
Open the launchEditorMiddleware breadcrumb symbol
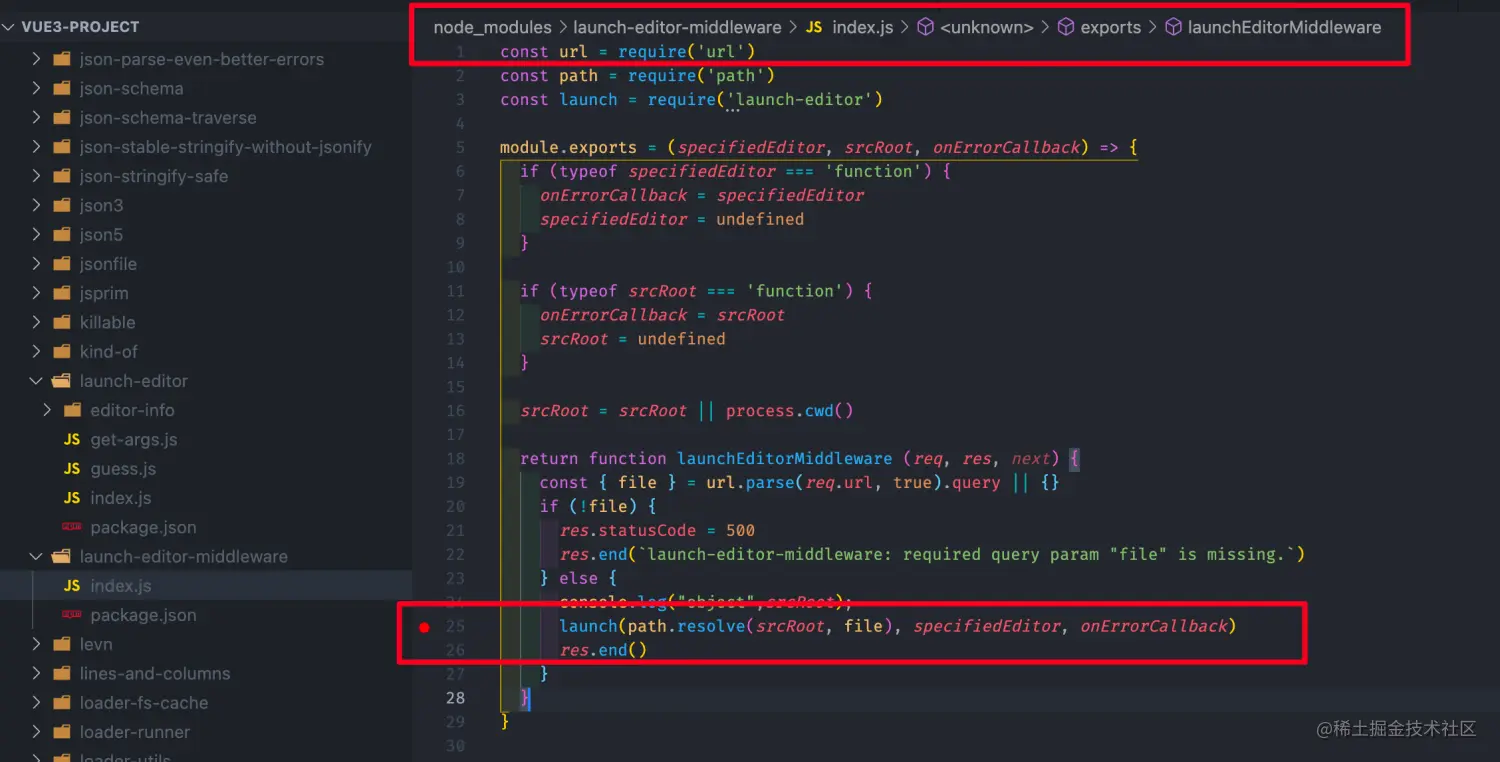tap(1284, 28)
